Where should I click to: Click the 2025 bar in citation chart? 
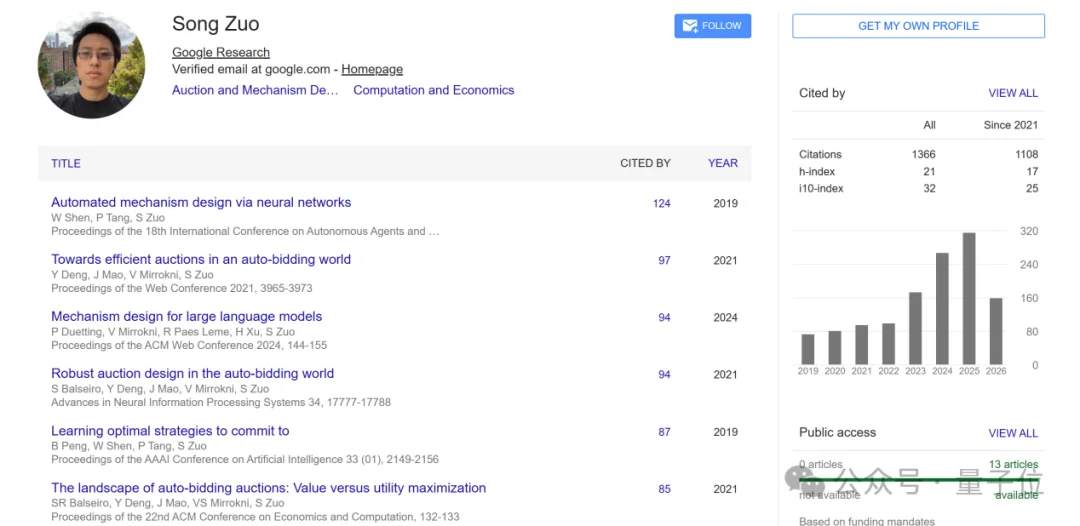(968, 298)
